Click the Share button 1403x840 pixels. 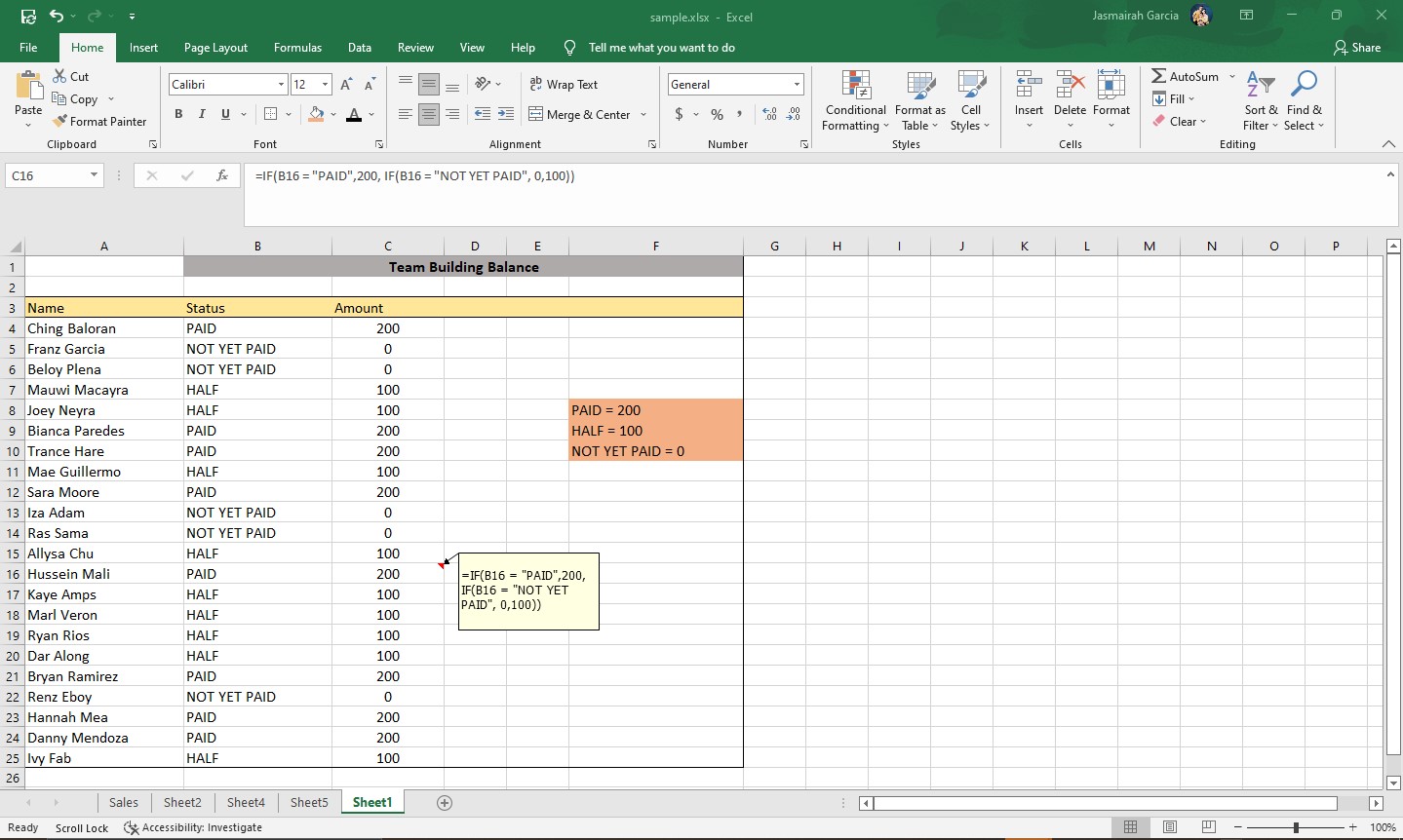point(1357,47)
